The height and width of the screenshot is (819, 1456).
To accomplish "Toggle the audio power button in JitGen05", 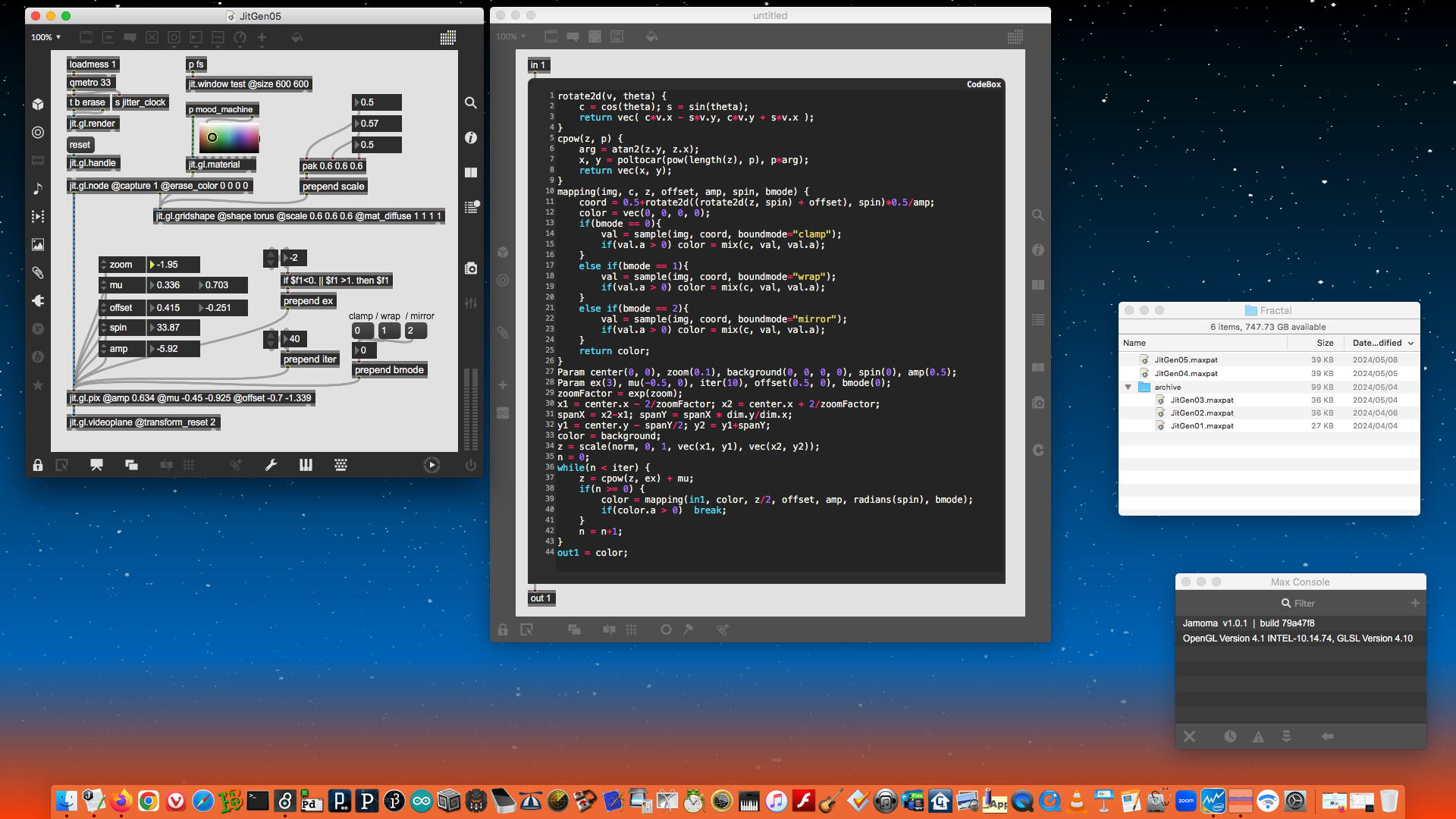I will (471, 465).
